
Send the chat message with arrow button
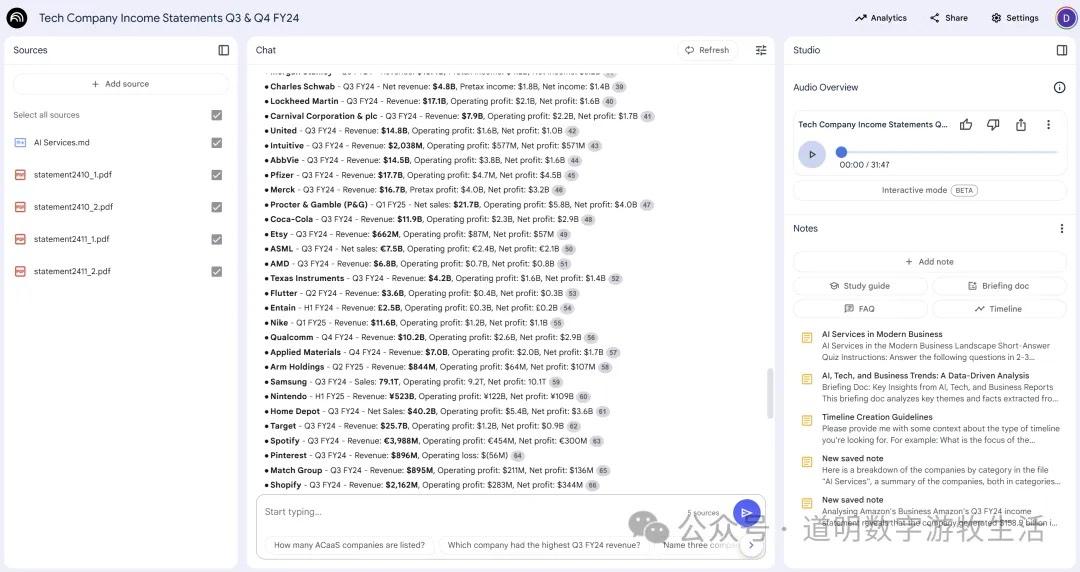click(x=746, y=513)
